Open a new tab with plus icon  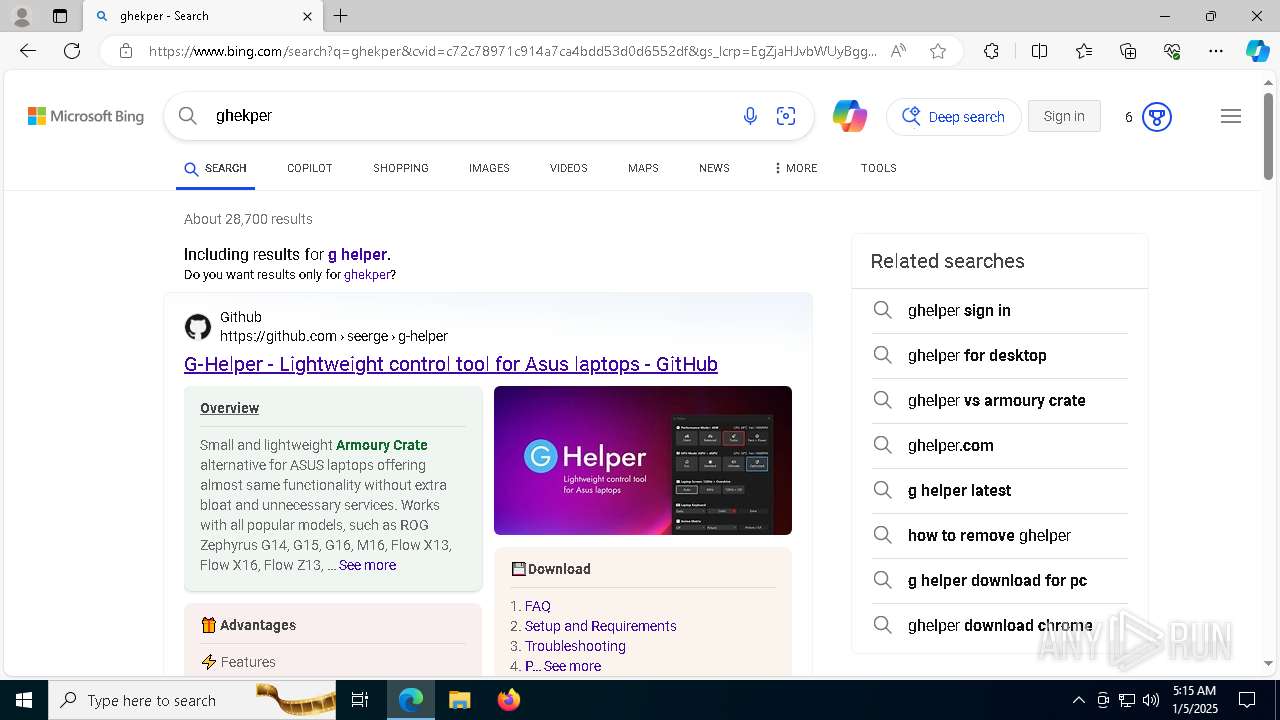click(x=340, y=16)
